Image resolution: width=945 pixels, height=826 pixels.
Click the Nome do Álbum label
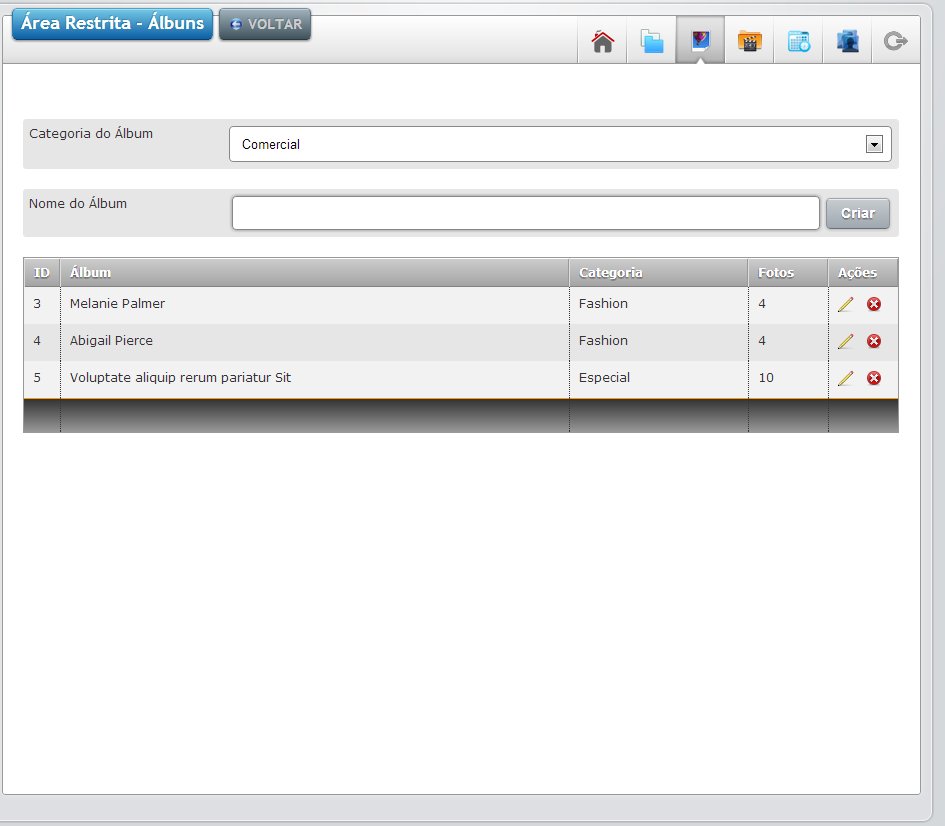[78, 203]
